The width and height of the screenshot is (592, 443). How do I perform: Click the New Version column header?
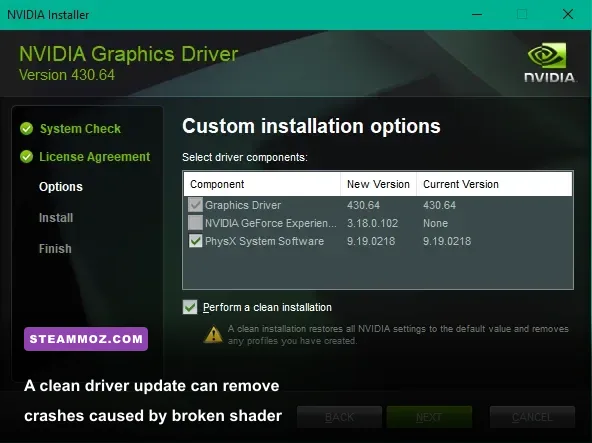coord(378,184)
